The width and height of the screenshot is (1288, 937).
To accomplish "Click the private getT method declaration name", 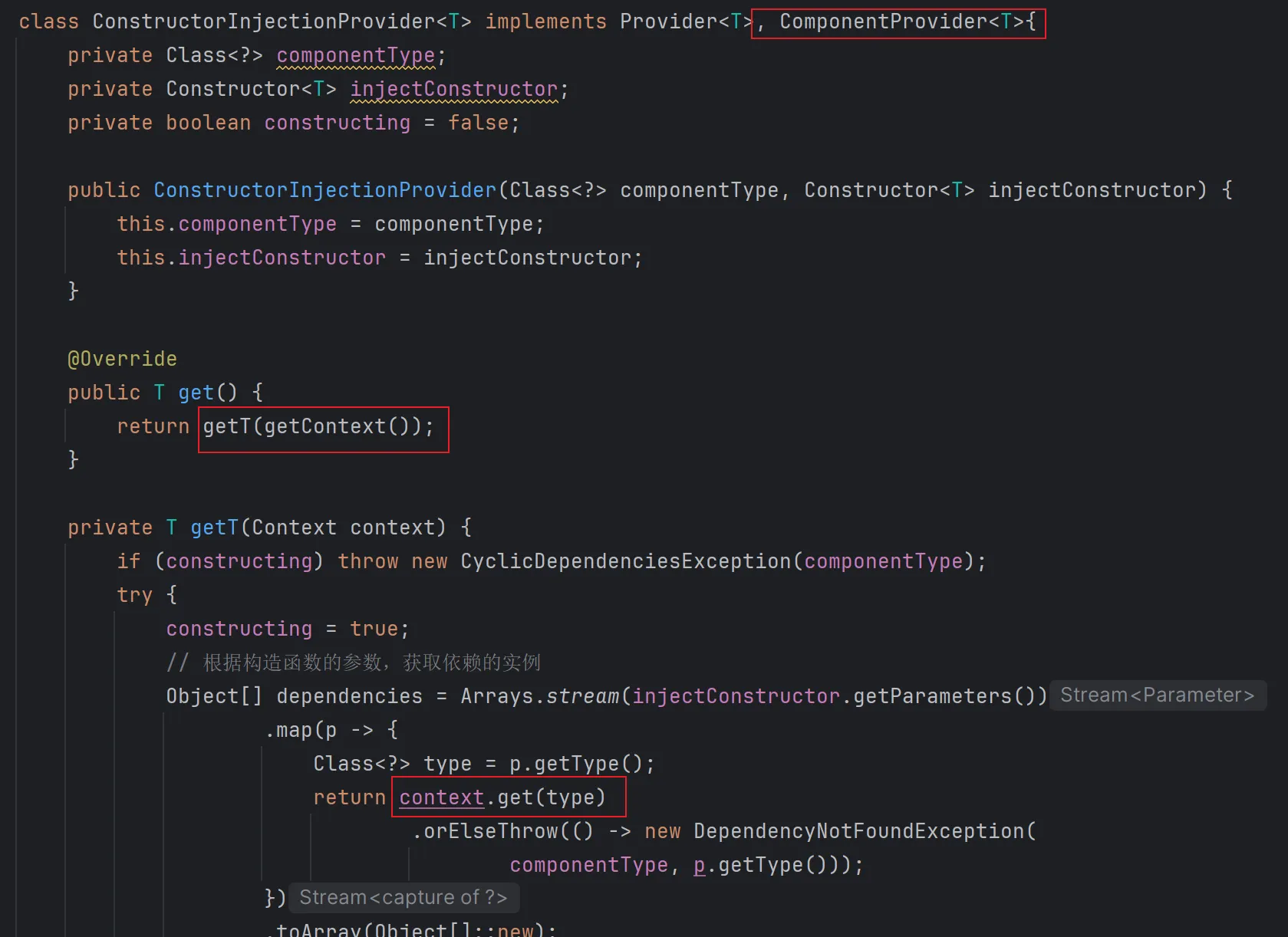I will pos(214,528).
